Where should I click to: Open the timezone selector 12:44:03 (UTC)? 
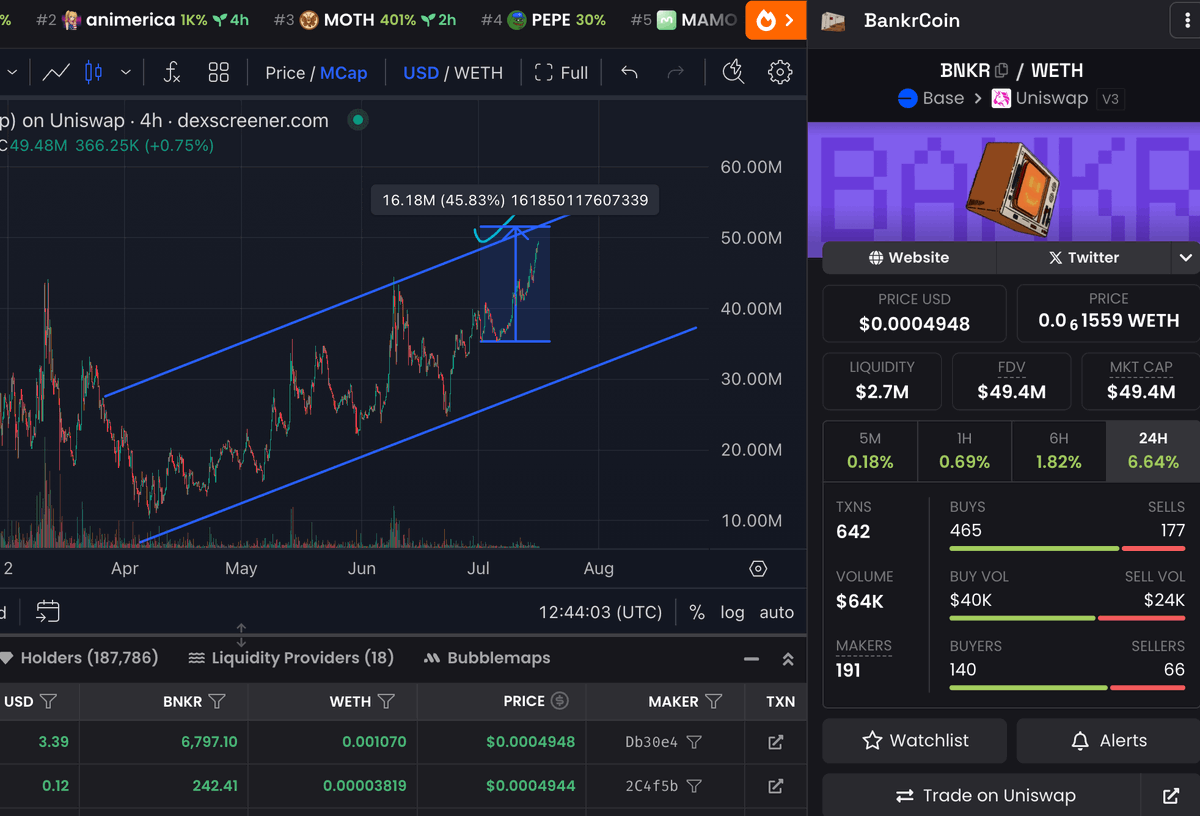point(600,612)
